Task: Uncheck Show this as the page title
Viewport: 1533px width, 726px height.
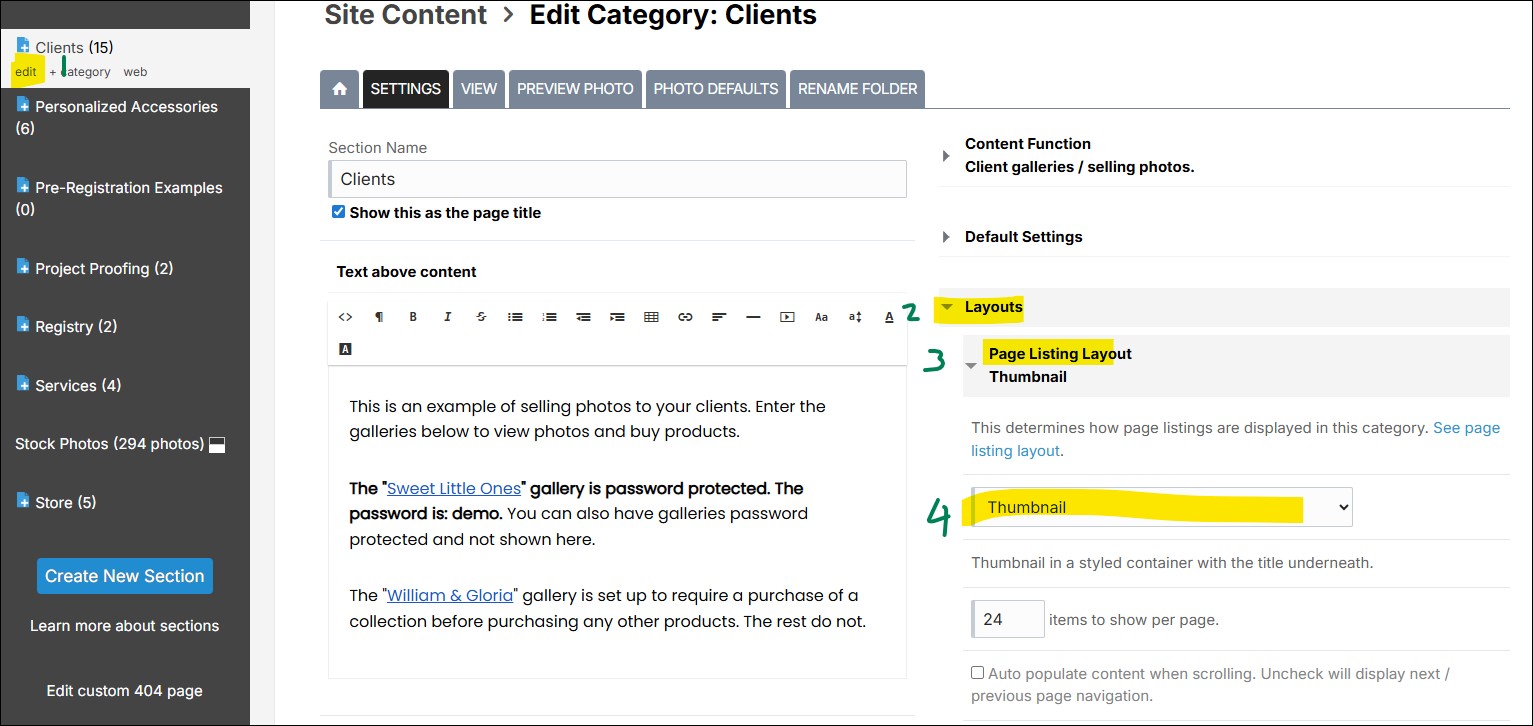Action: coord(338,212)
